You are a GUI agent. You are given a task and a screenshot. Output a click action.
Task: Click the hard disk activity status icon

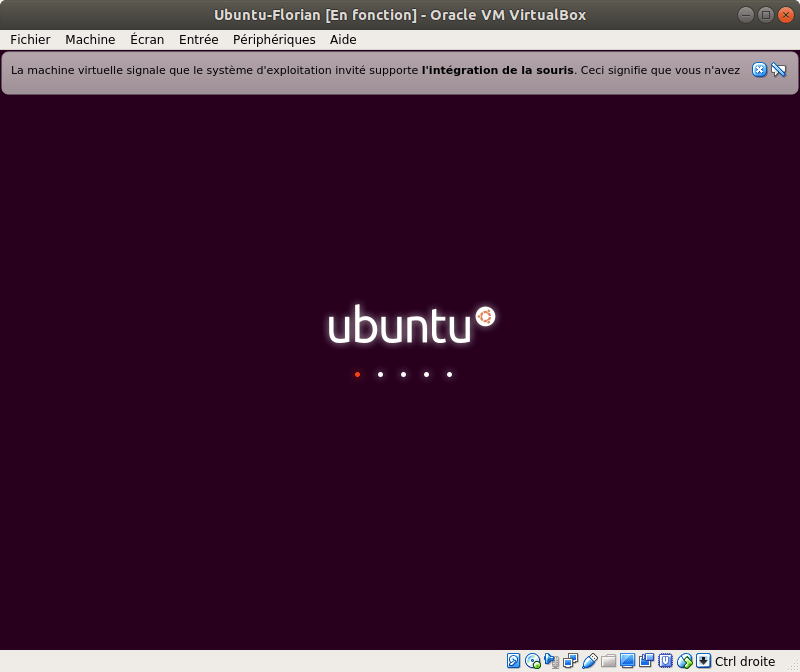click(x=514, y=661)
